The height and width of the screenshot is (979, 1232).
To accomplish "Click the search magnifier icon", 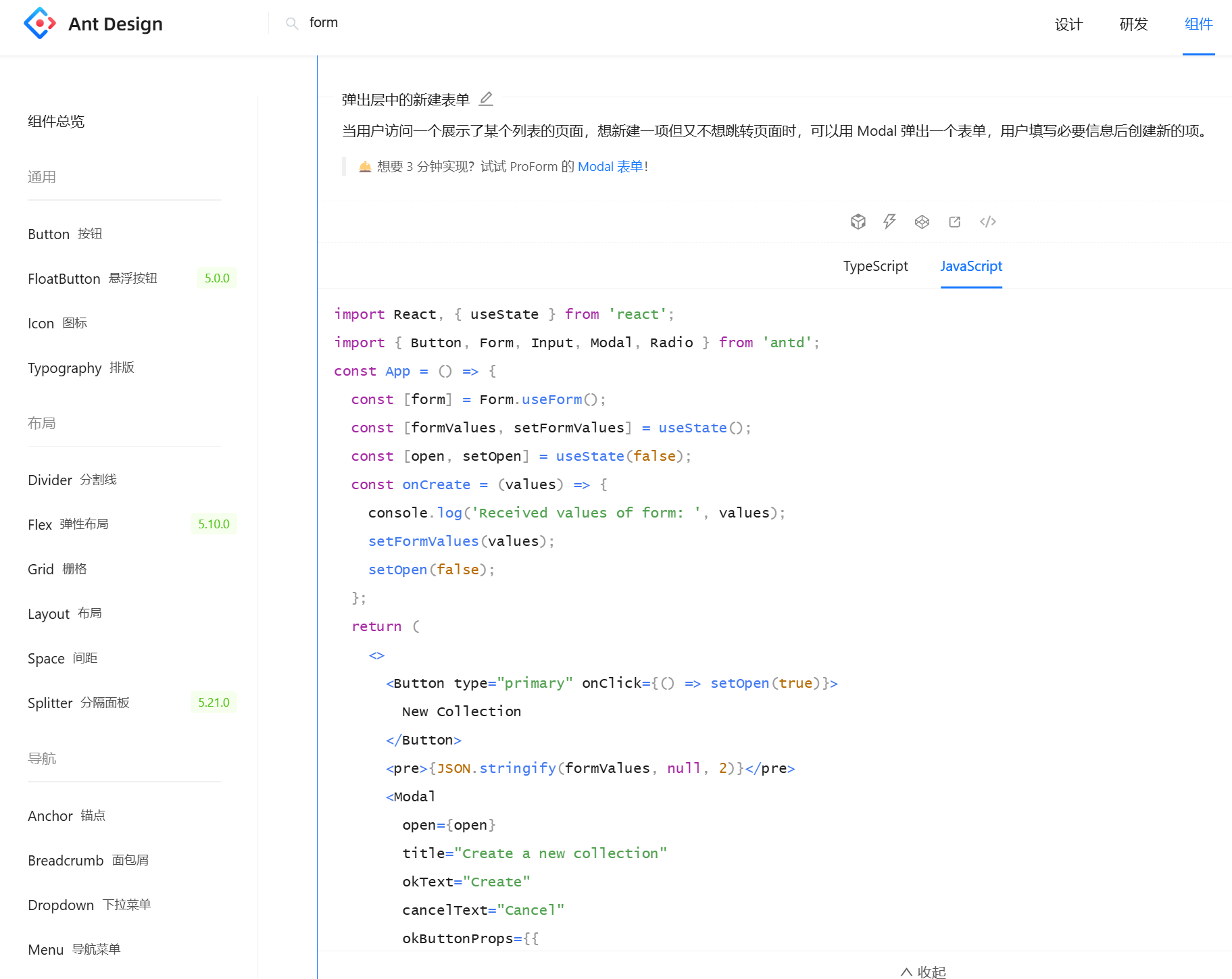I will [292, 24].
